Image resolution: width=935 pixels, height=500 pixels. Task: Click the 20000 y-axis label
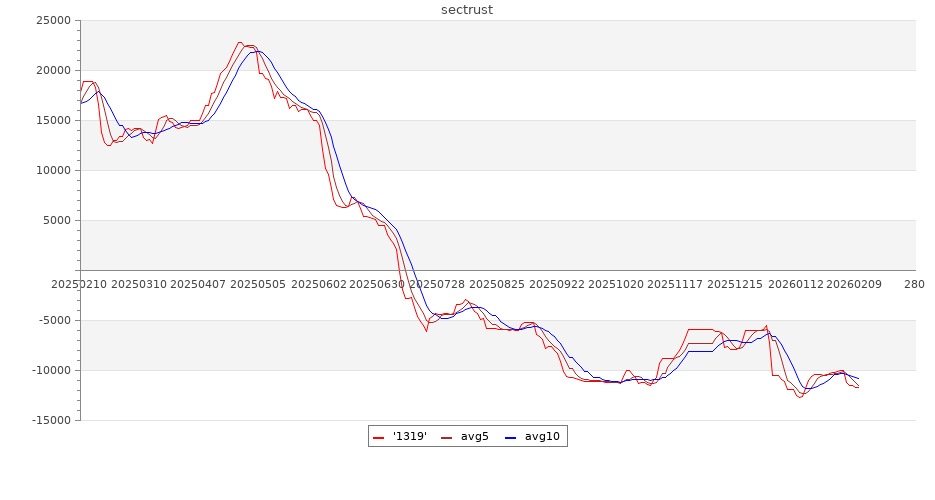click(52, 71)
